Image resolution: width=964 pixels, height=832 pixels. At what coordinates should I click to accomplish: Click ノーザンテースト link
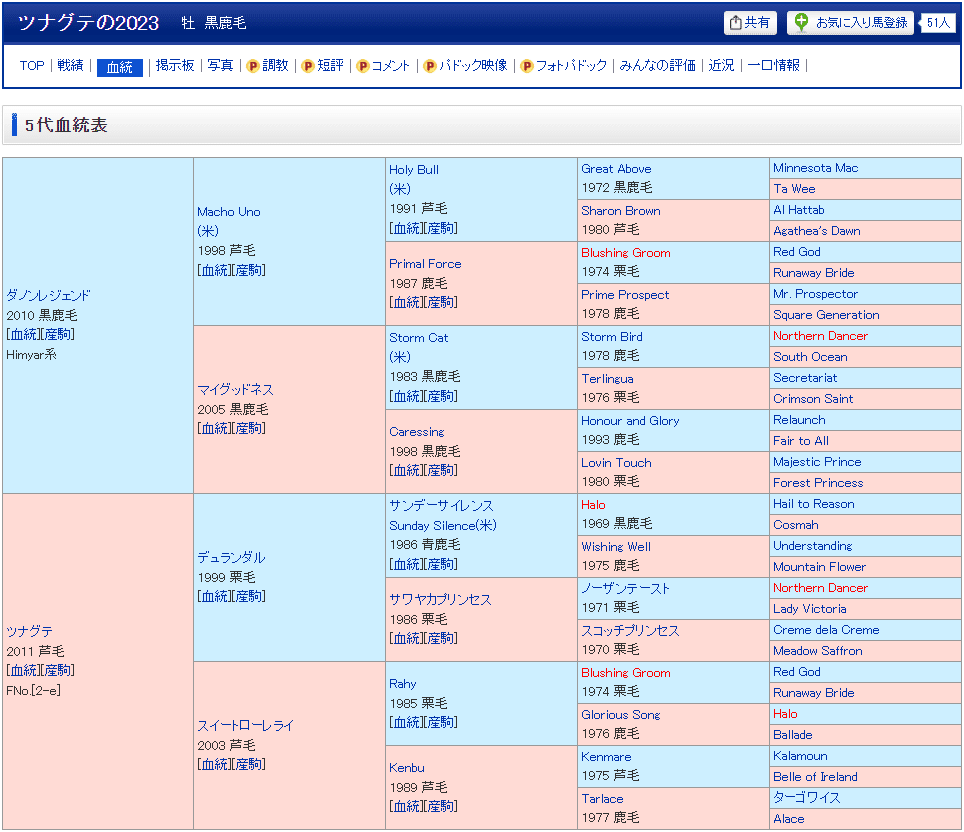[625, 588]
